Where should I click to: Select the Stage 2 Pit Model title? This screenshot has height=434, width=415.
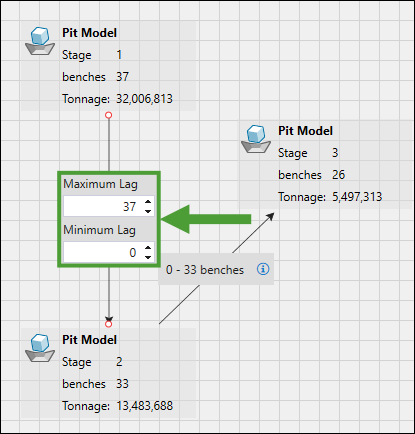point(89,340)
